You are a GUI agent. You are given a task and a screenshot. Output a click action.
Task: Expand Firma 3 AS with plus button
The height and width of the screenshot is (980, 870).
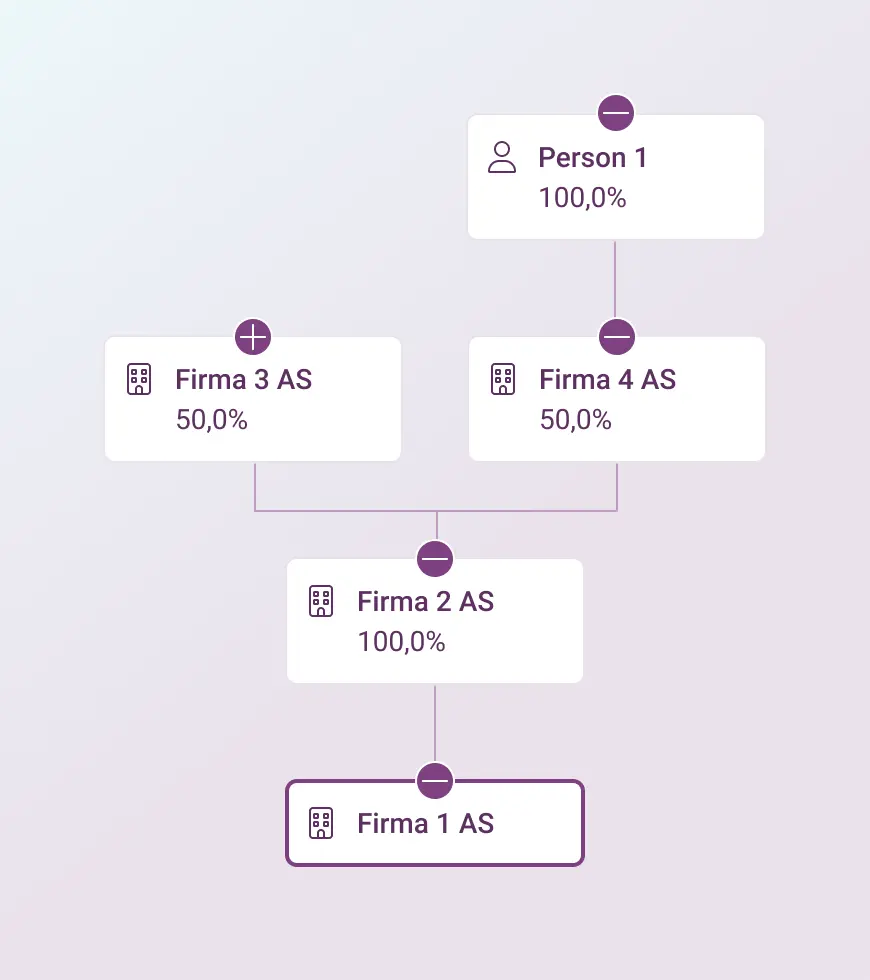pyautogui.click(x=253, y=337)
